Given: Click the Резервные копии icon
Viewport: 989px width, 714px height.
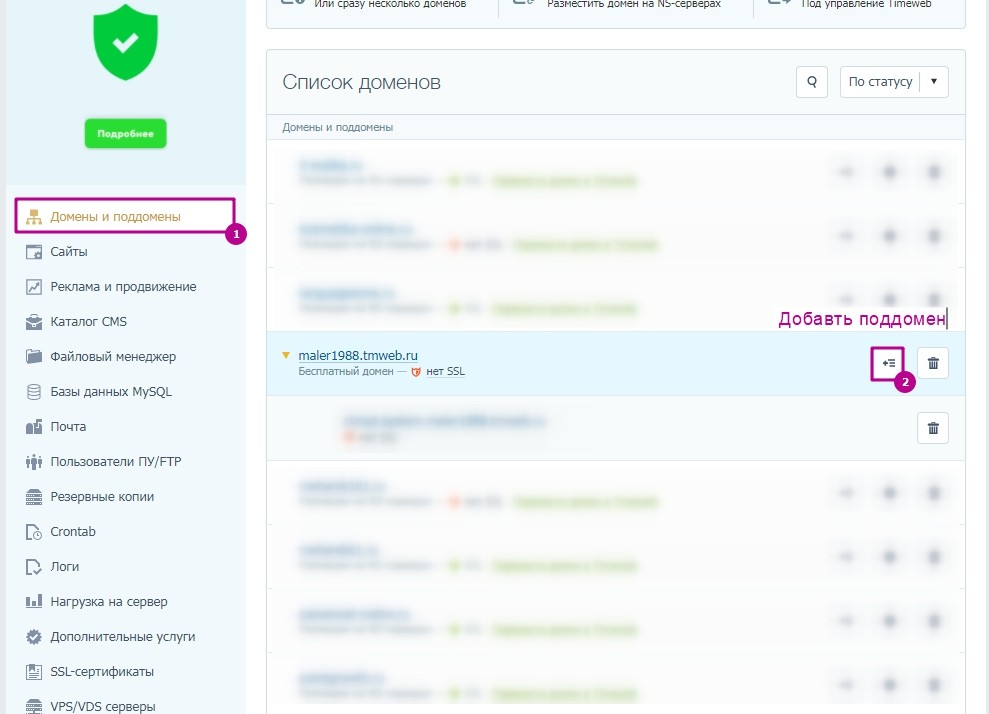Looking at the screenshot, I should pyautogui.click(x=33, y=497).
